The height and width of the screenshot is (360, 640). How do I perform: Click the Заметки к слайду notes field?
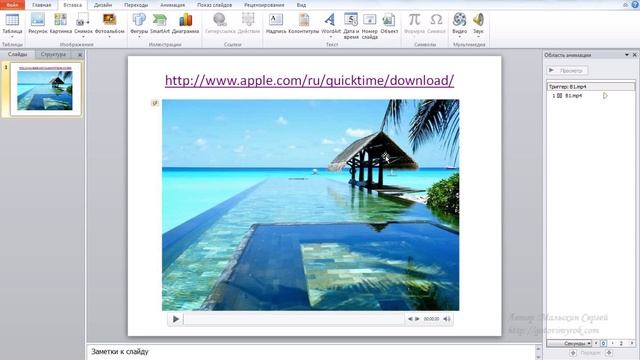(x=311, y=352)
